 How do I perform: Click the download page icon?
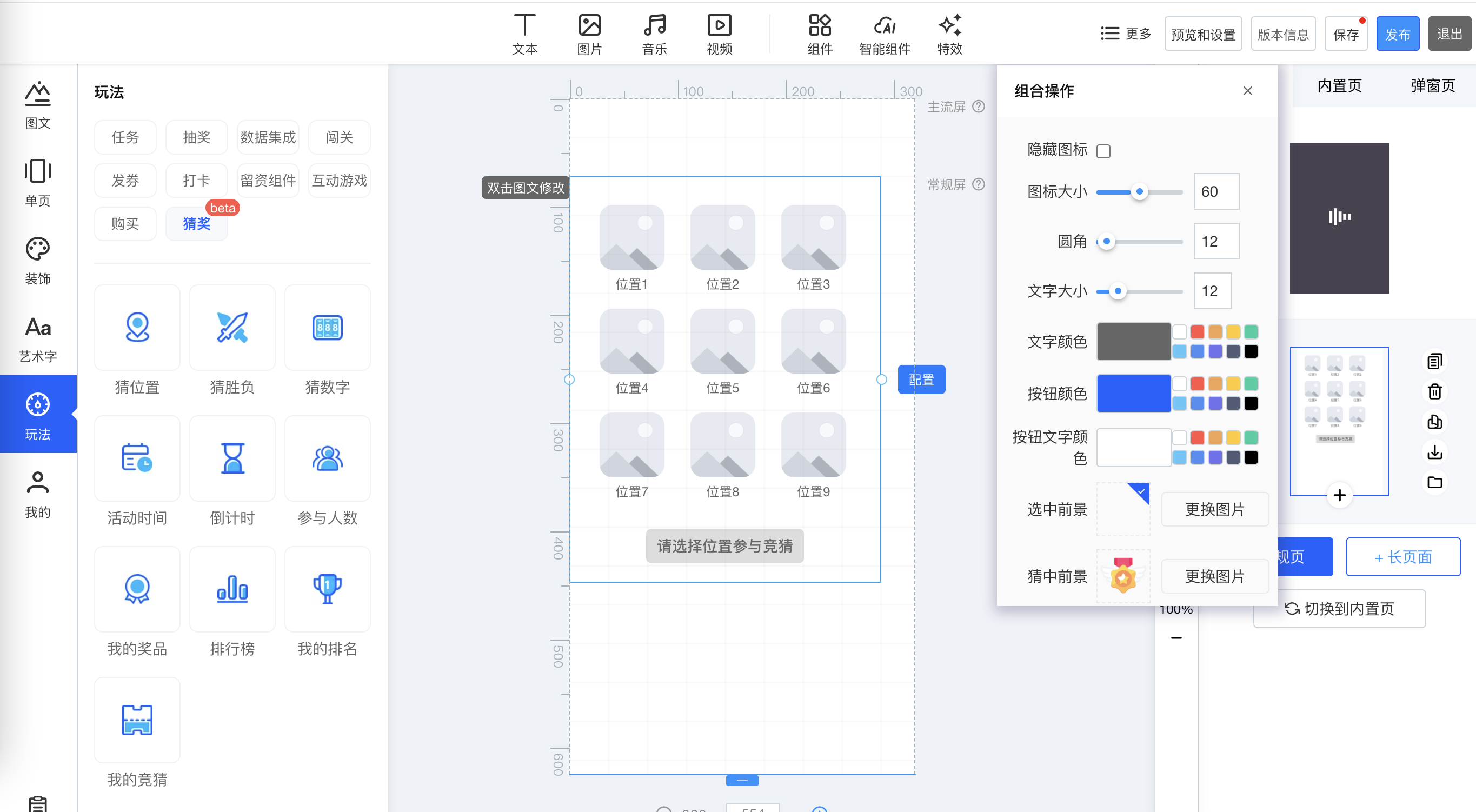[1434, 452]
